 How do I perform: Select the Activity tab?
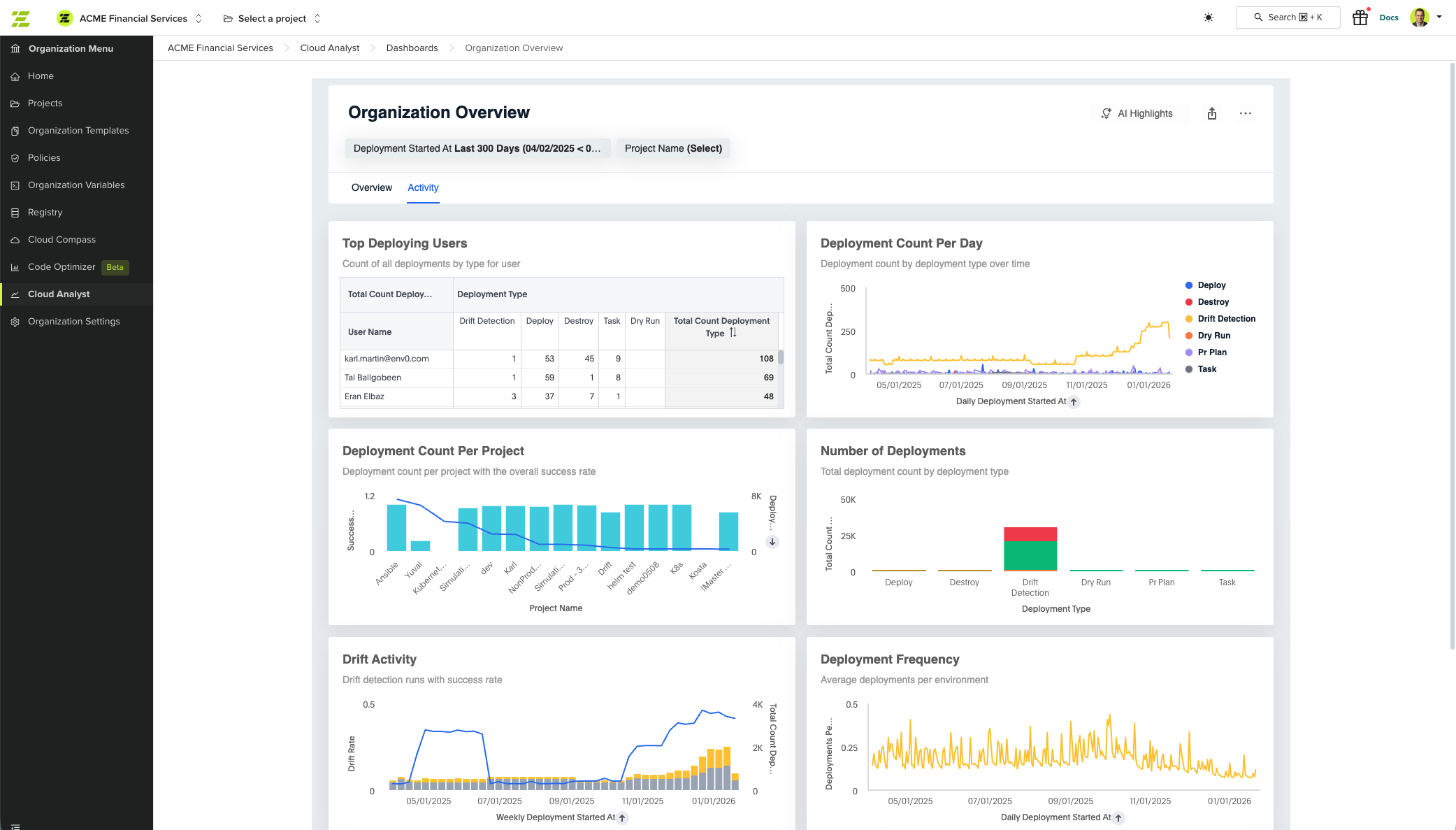[422, 187]
